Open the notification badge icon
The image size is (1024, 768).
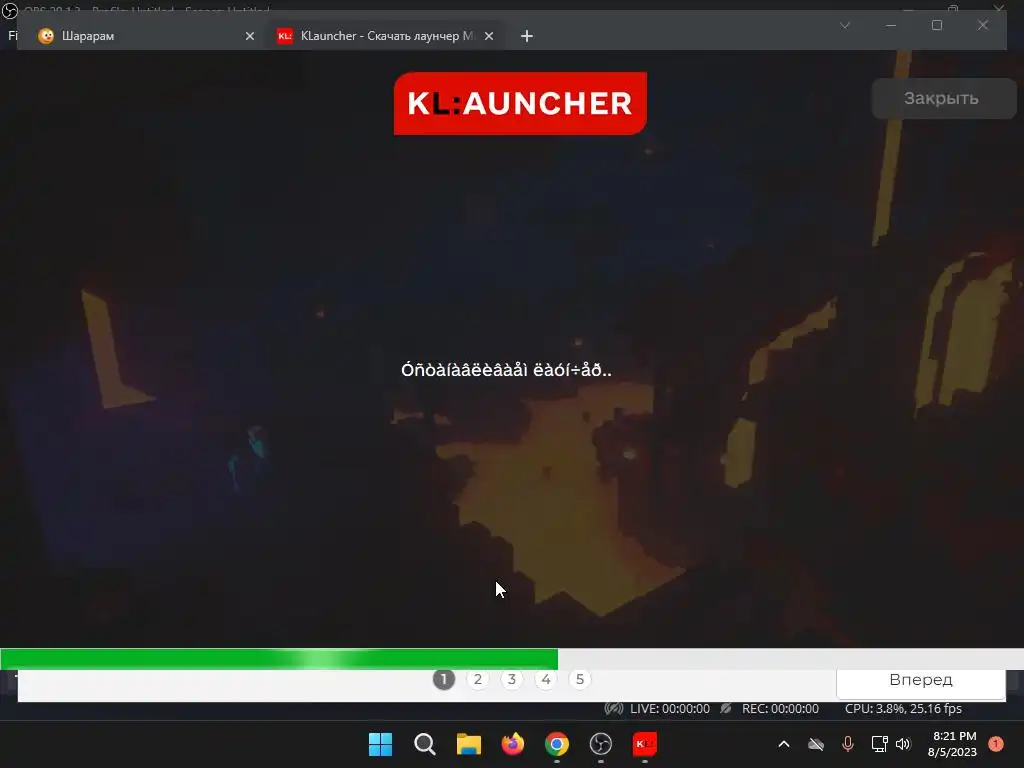(x=996, y=744)
